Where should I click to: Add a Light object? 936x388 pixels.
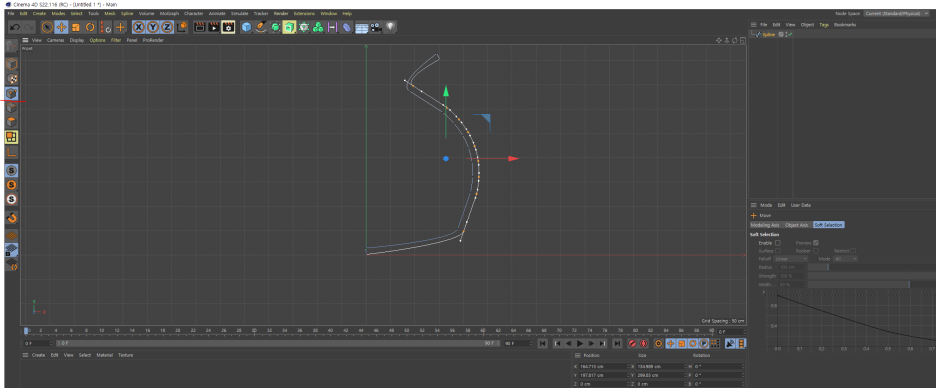coord(390,27)
